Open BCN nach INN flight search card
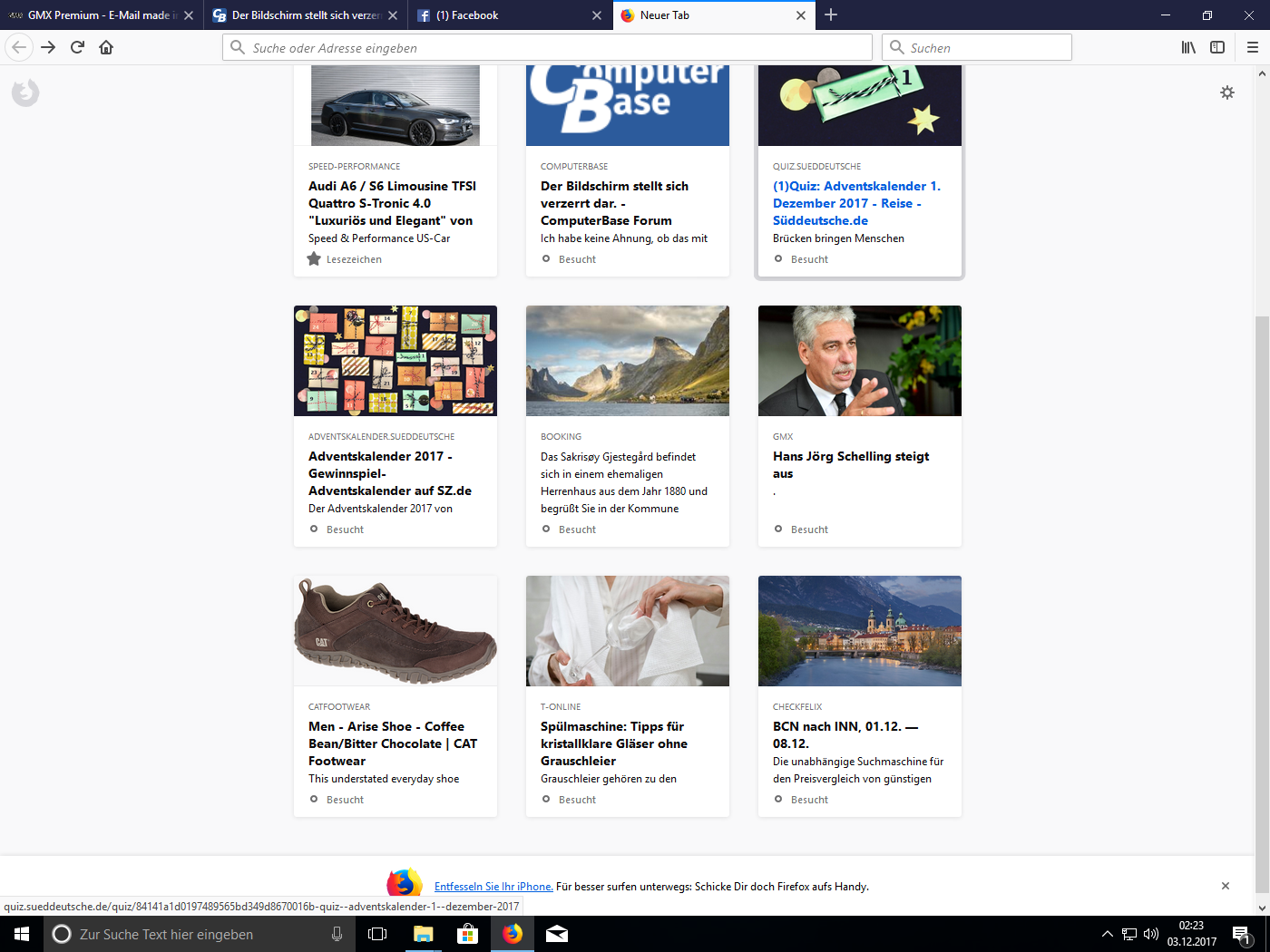Screen dimensions: 1270x952 (845, 734)
